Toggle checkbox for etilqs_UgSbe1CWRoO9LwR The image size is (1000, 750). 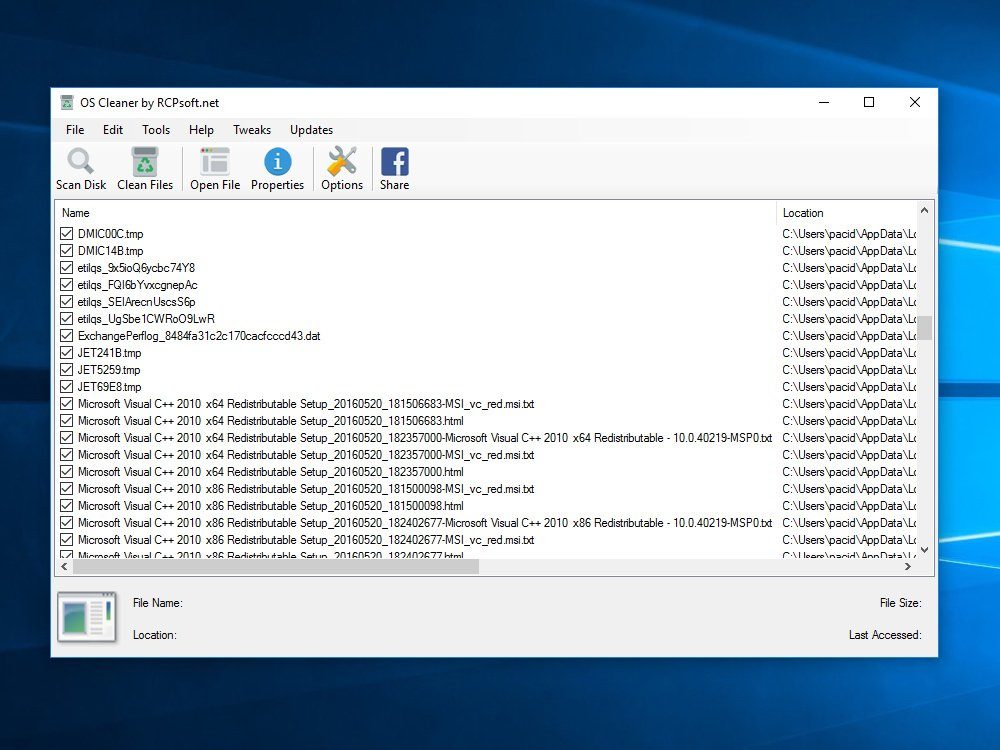(x=66, y=319)
